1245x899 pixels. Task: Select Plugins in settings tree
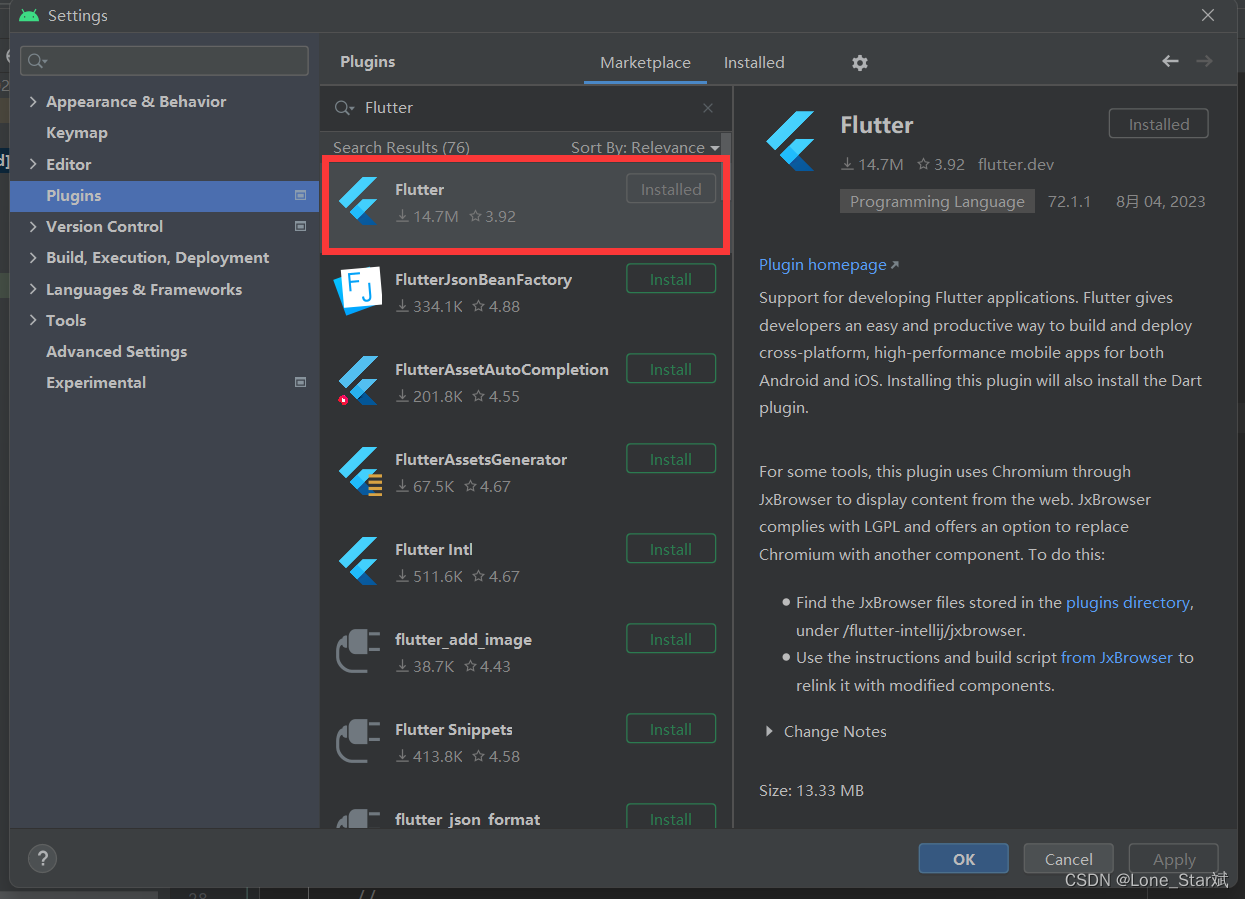164,196
